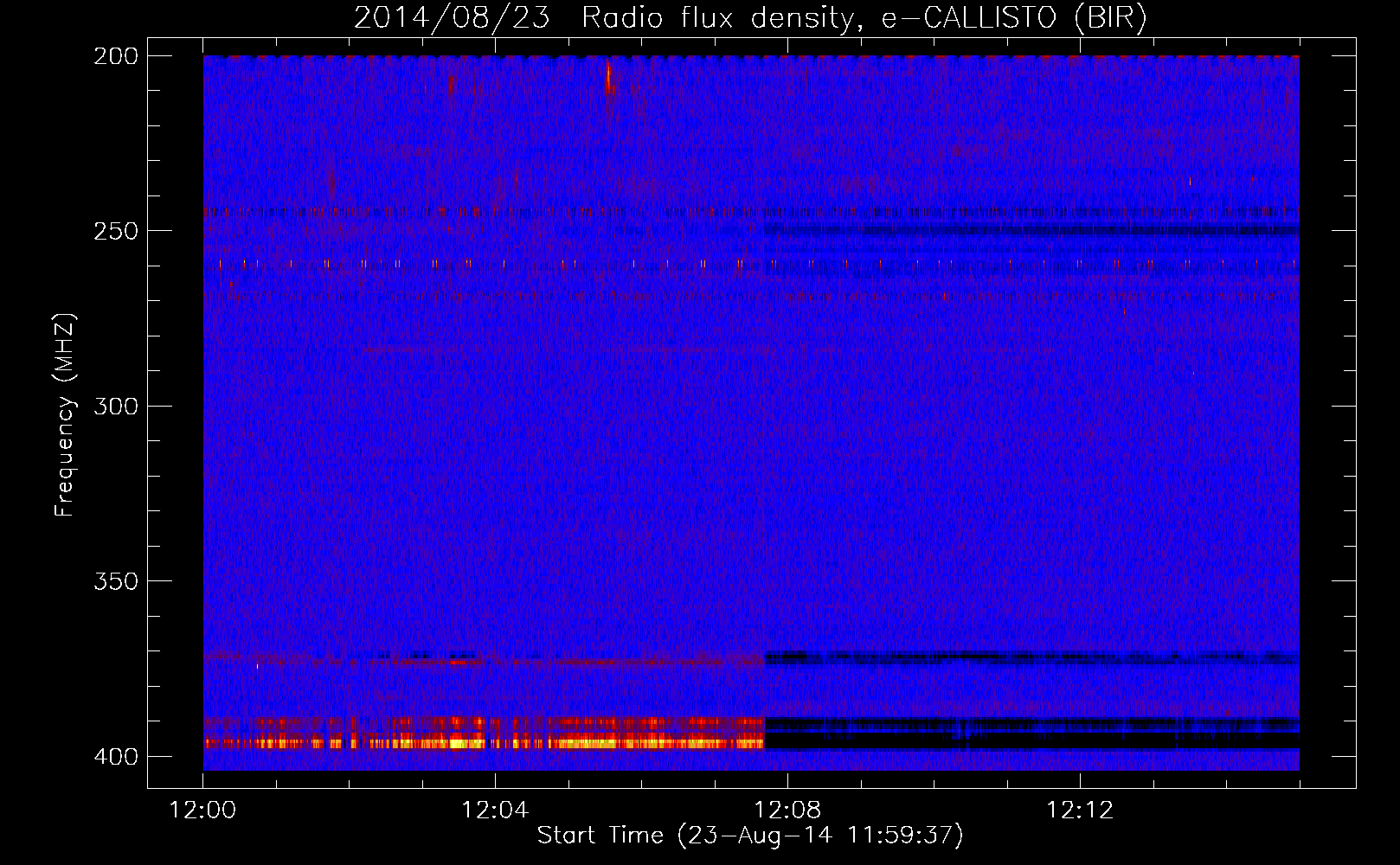
Task: Click the 'Start Time (23-Aug-14 11:59:37)' label
Action: coord(750,836)
